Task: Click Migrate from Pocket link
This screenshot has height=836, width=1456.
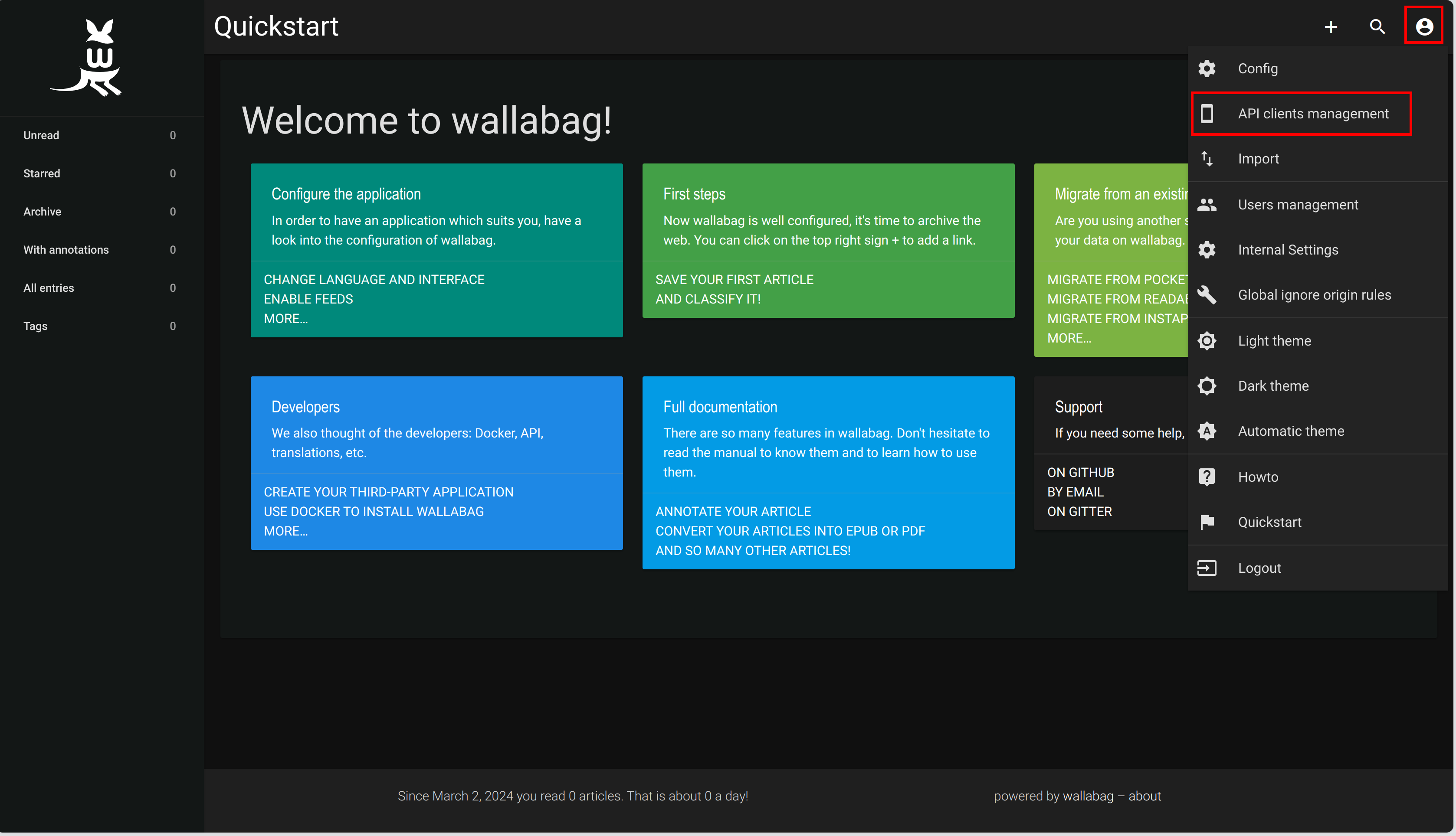Action: [x=1117, y=280]
